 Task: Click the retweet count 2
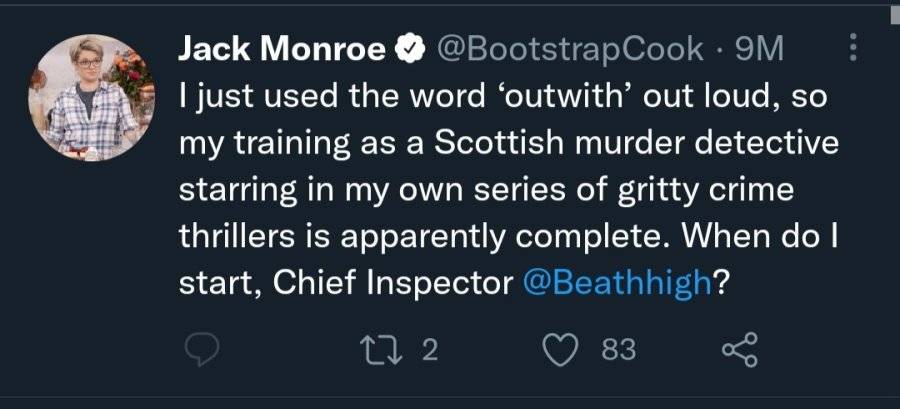pos(430,350)
